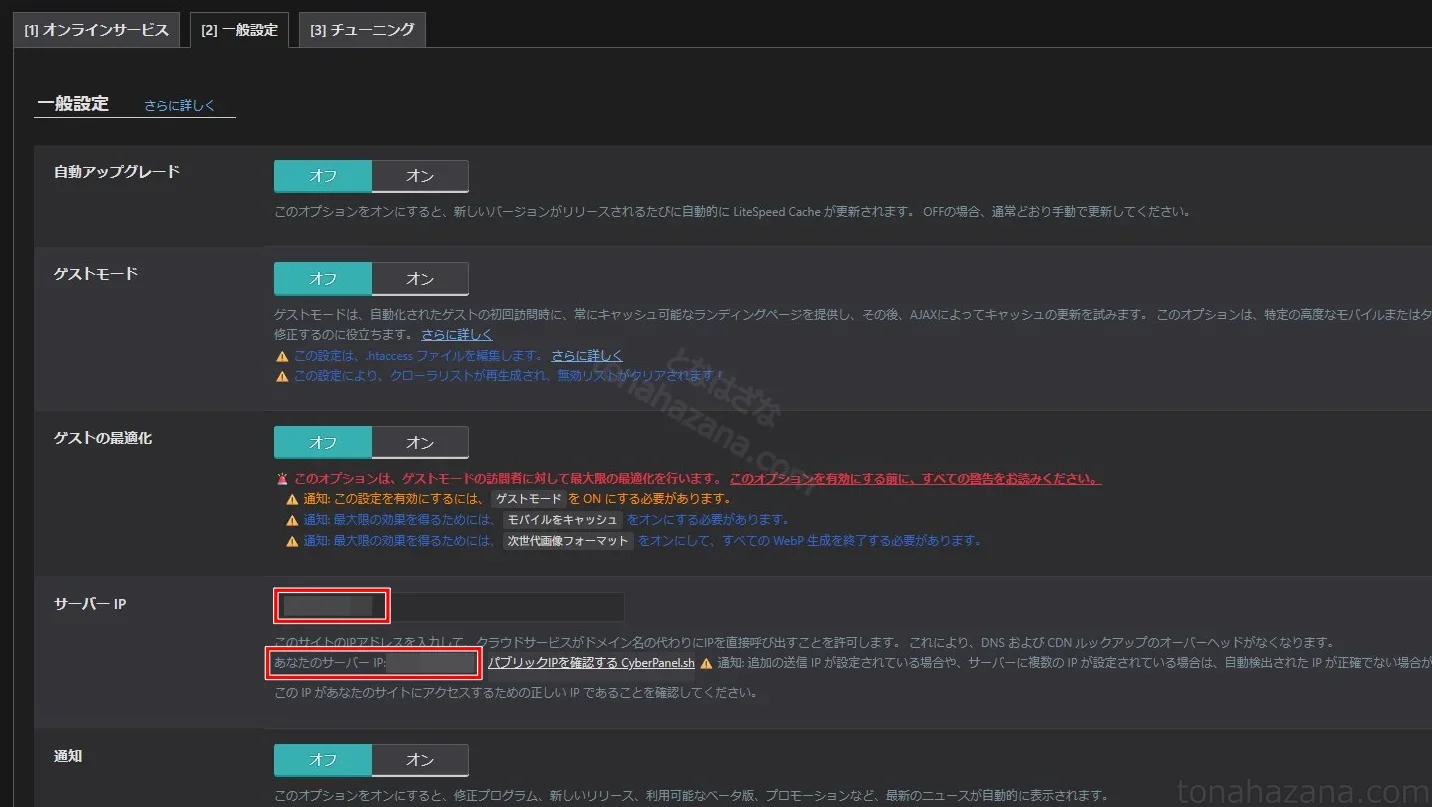1432x807 pixels.
Task: Enable ゲストモード by clicking オン
Action: point(420,279)
